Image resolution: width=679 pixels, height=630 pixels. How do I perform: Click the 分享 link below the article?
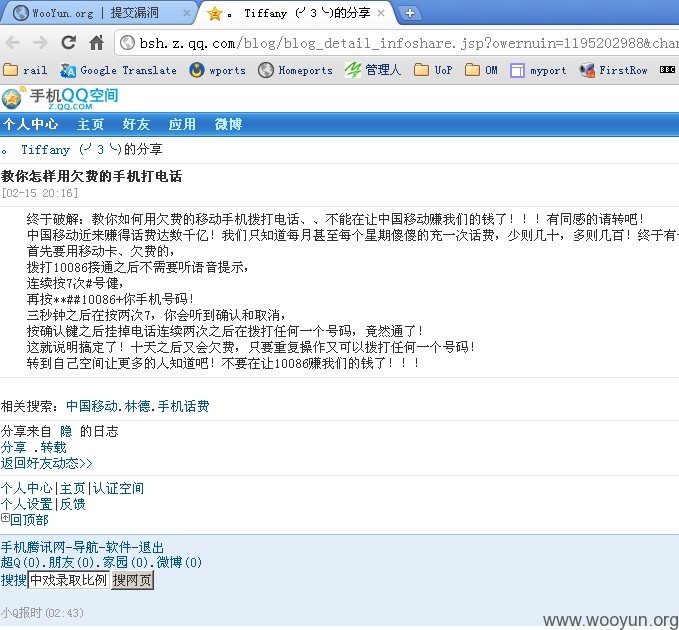[13, 447]
